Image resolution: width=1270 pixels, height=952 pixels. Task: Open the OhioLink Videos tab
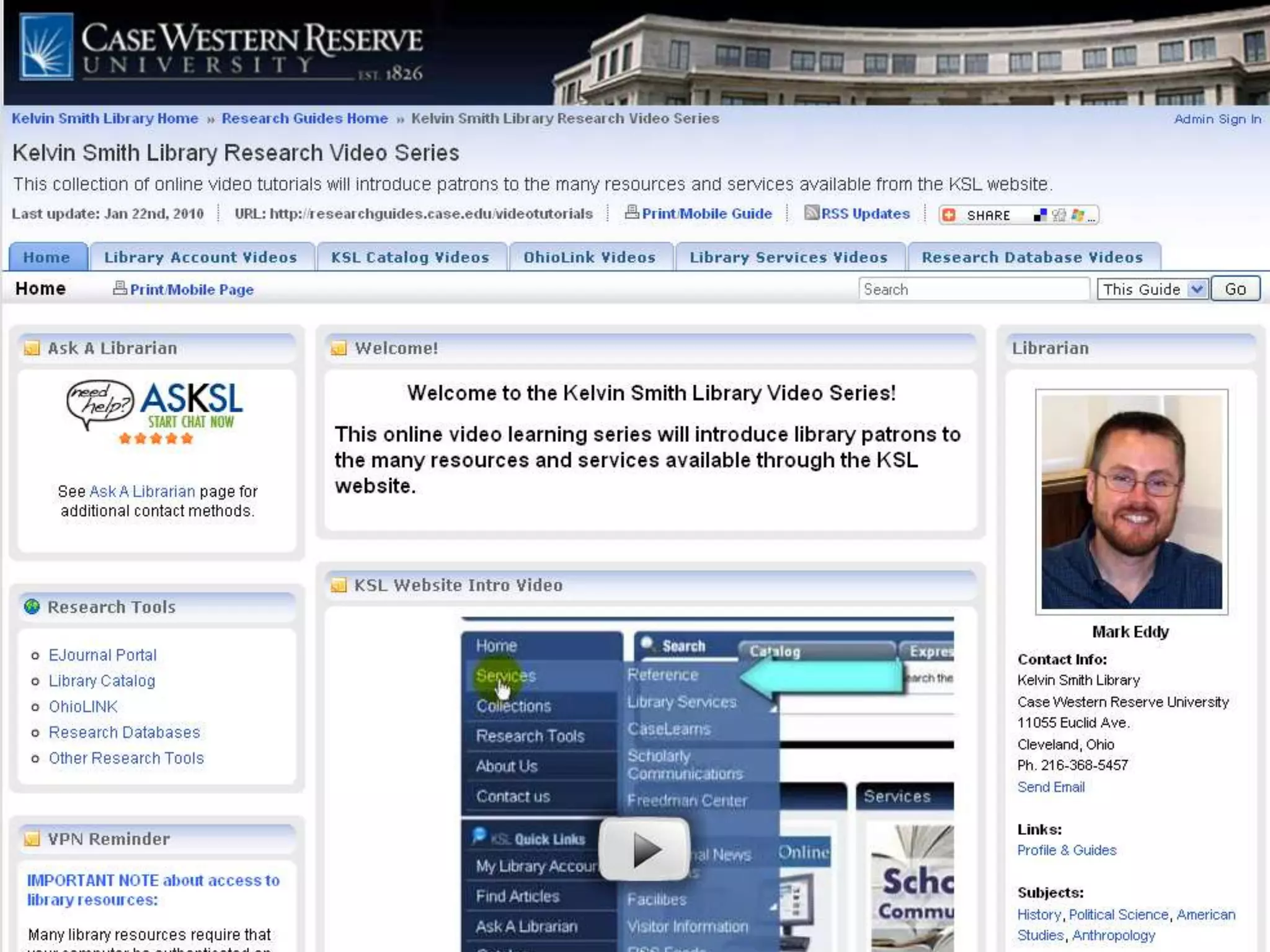(589, 257)
